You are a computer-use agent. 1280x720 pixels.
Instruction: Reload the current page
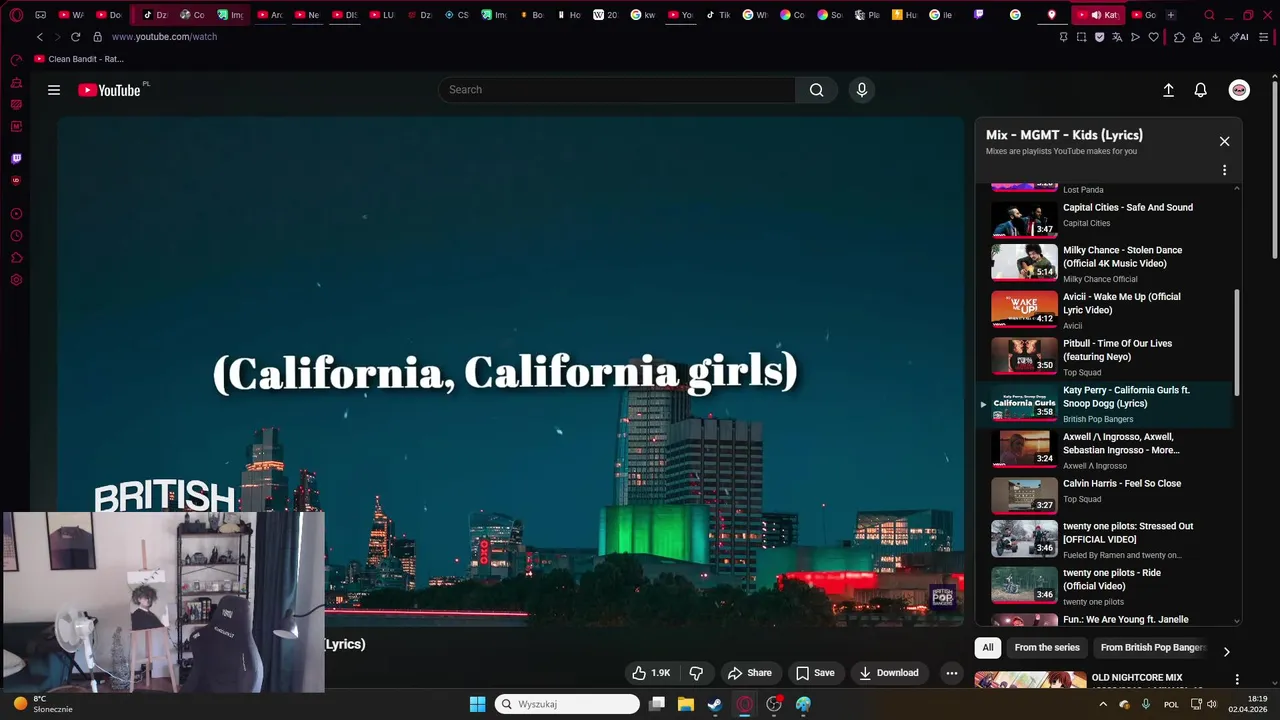(75, 37)
